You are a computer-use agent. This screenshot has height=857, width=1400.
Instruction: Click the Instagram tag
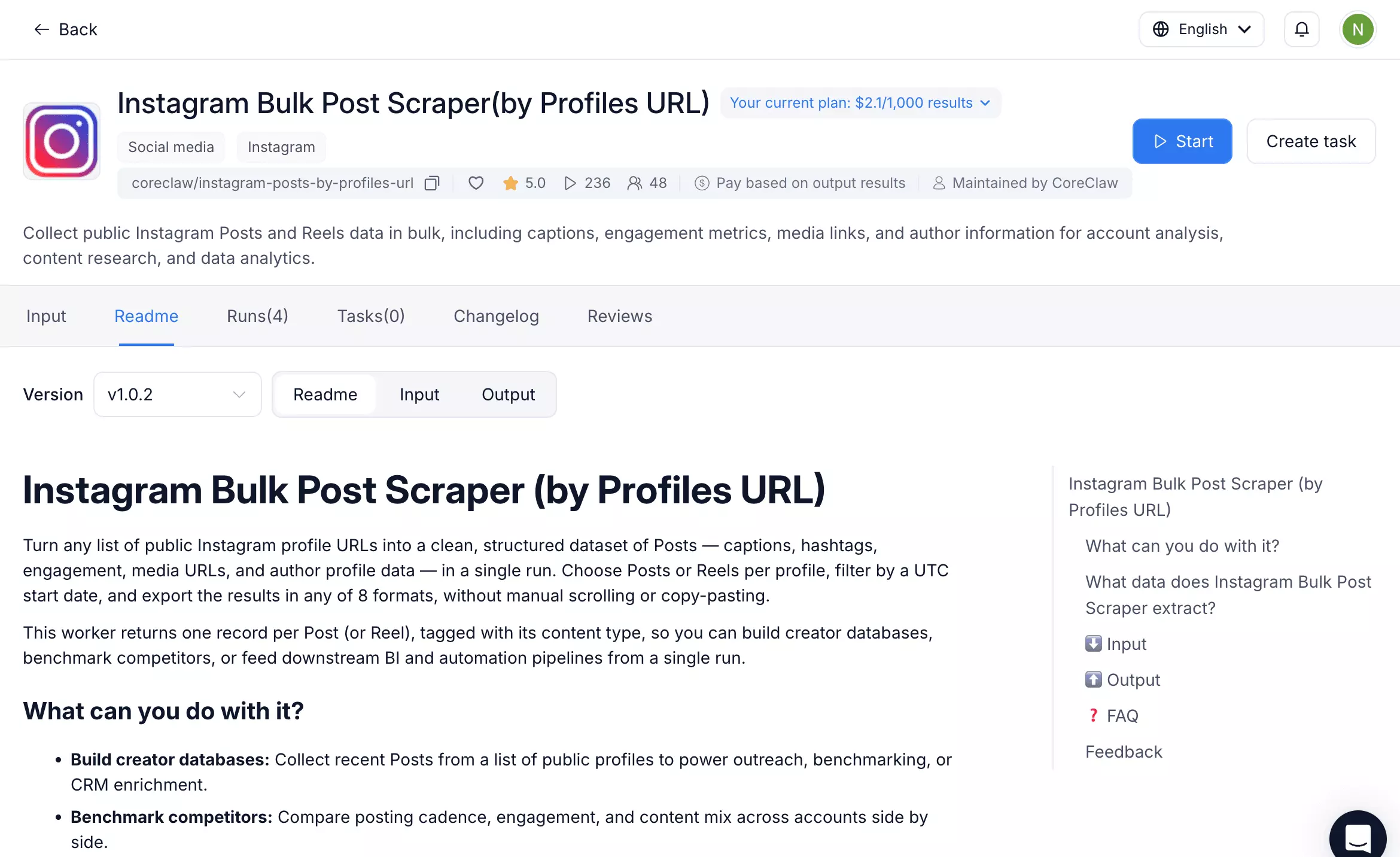coord(281,147)
